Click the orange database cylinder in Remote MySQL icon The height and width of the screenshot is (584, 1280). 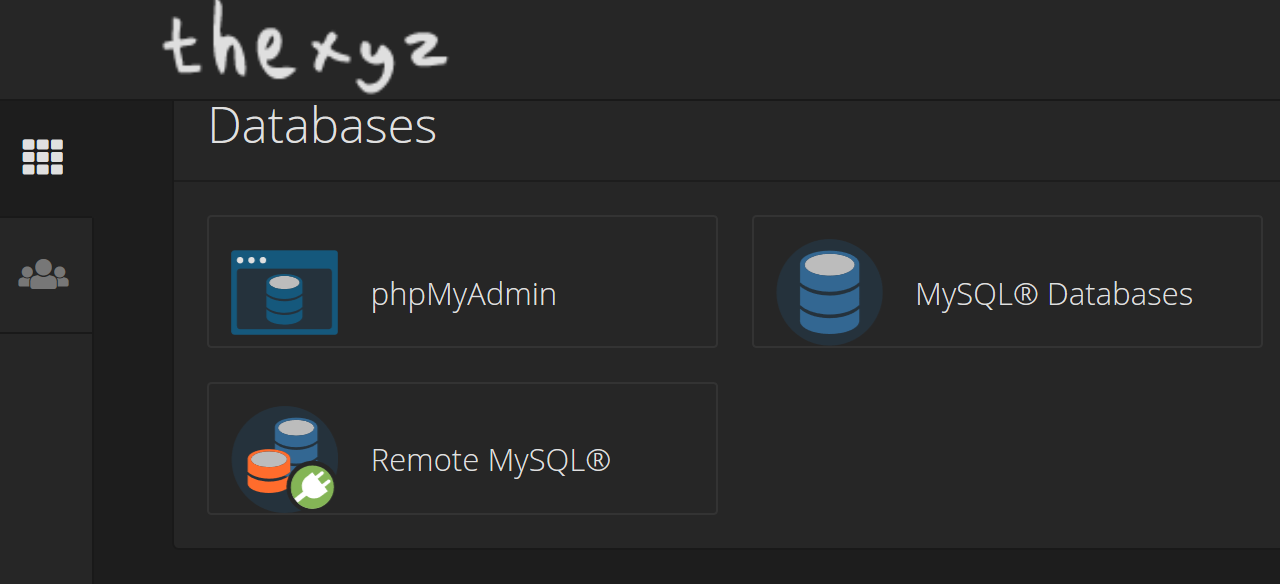268,472
